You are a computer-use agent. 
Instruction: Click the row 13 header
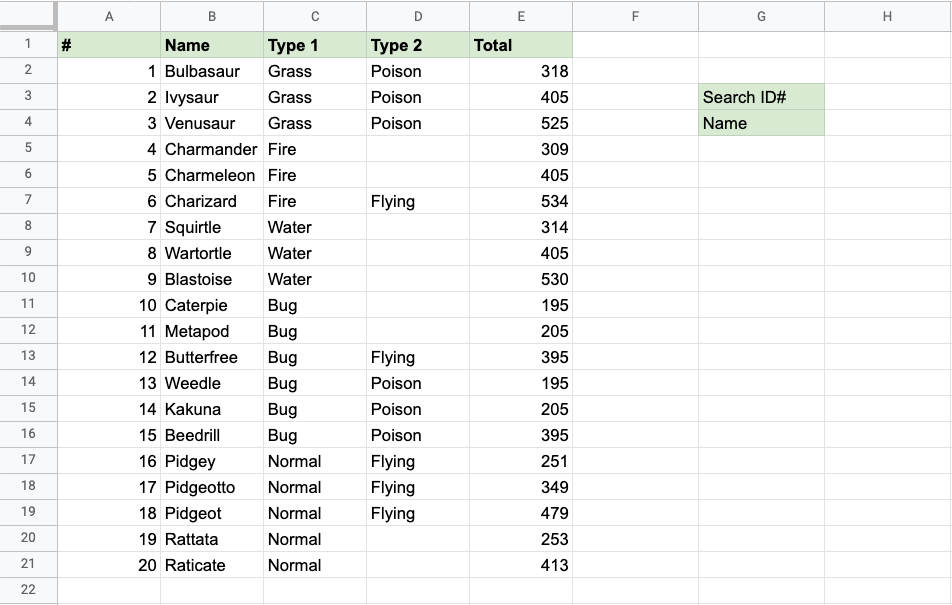pos(28,357)
